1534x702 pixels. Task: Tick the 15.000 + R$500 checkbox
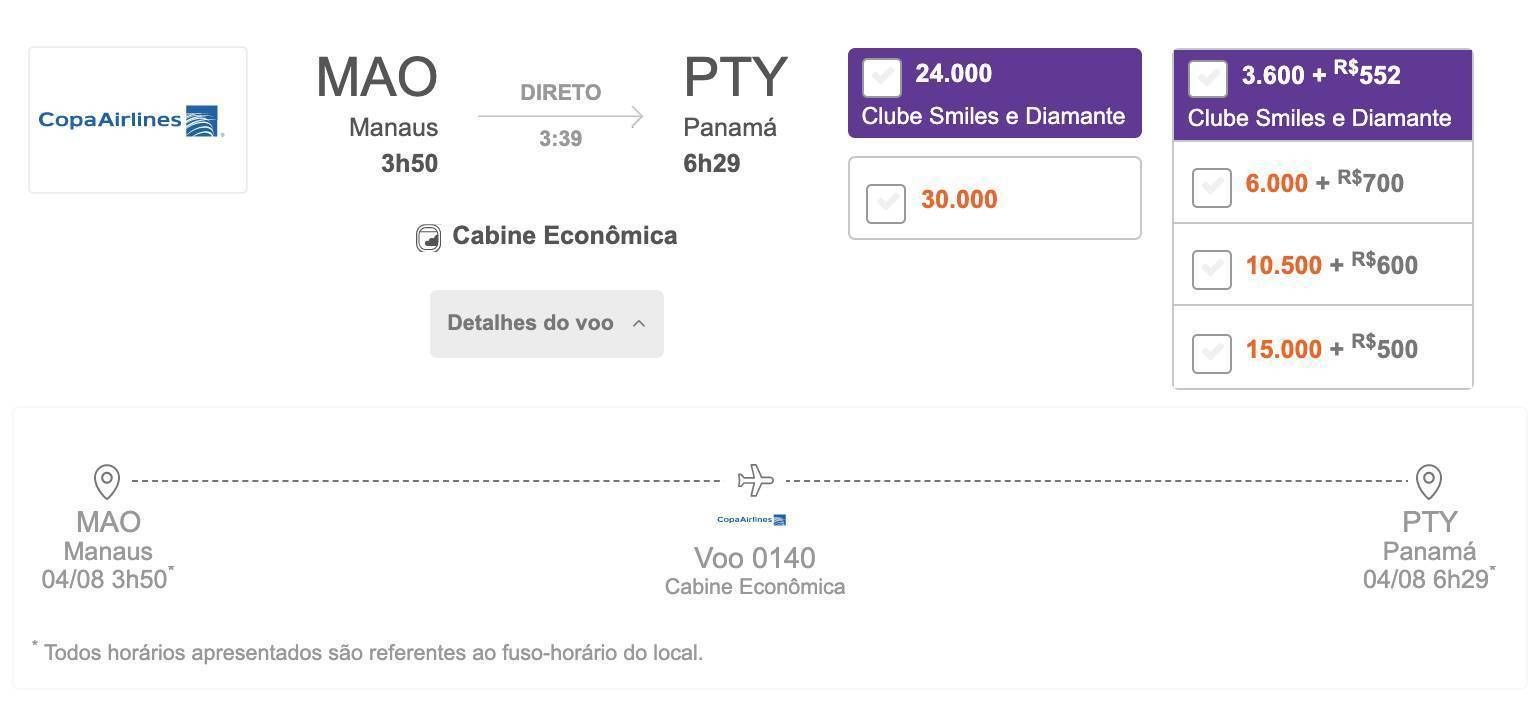click(x=1212, y=354)
